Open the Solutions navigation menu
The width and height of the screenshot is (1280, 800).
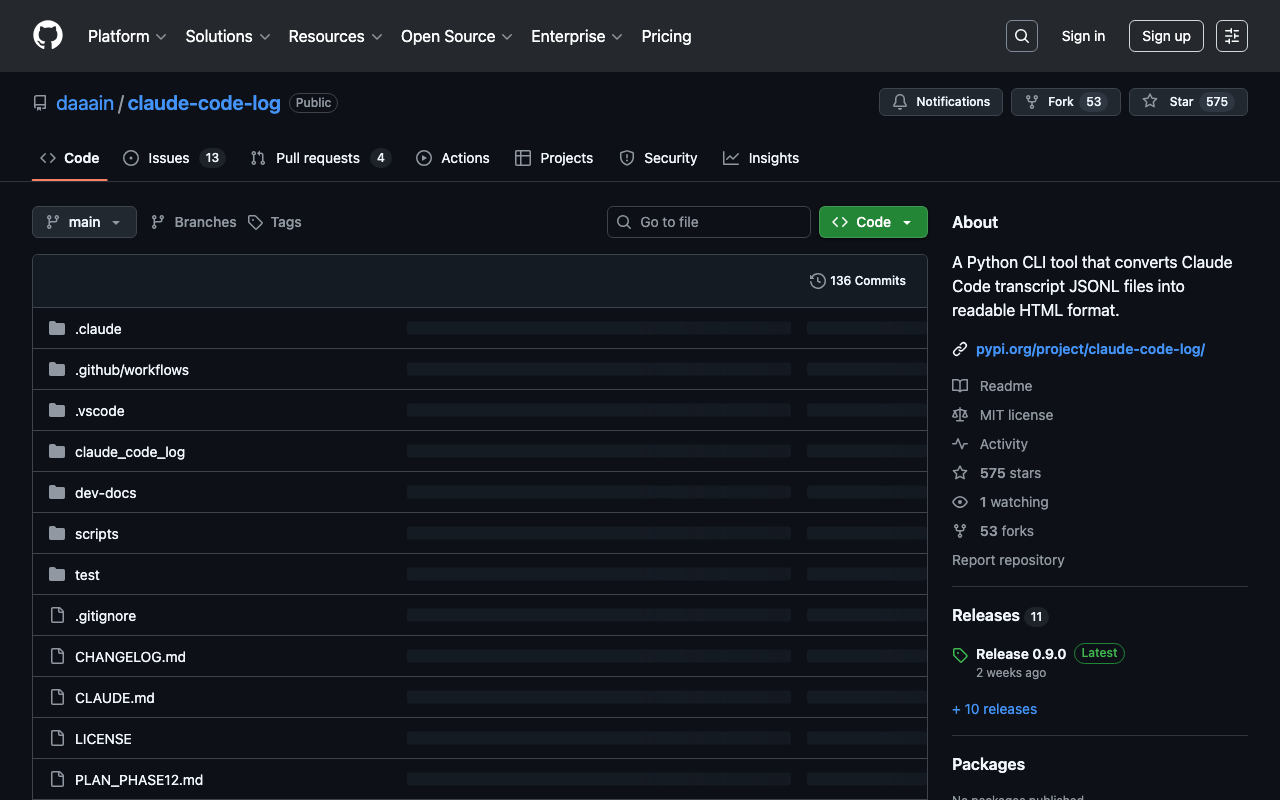(x=227, y=36)
